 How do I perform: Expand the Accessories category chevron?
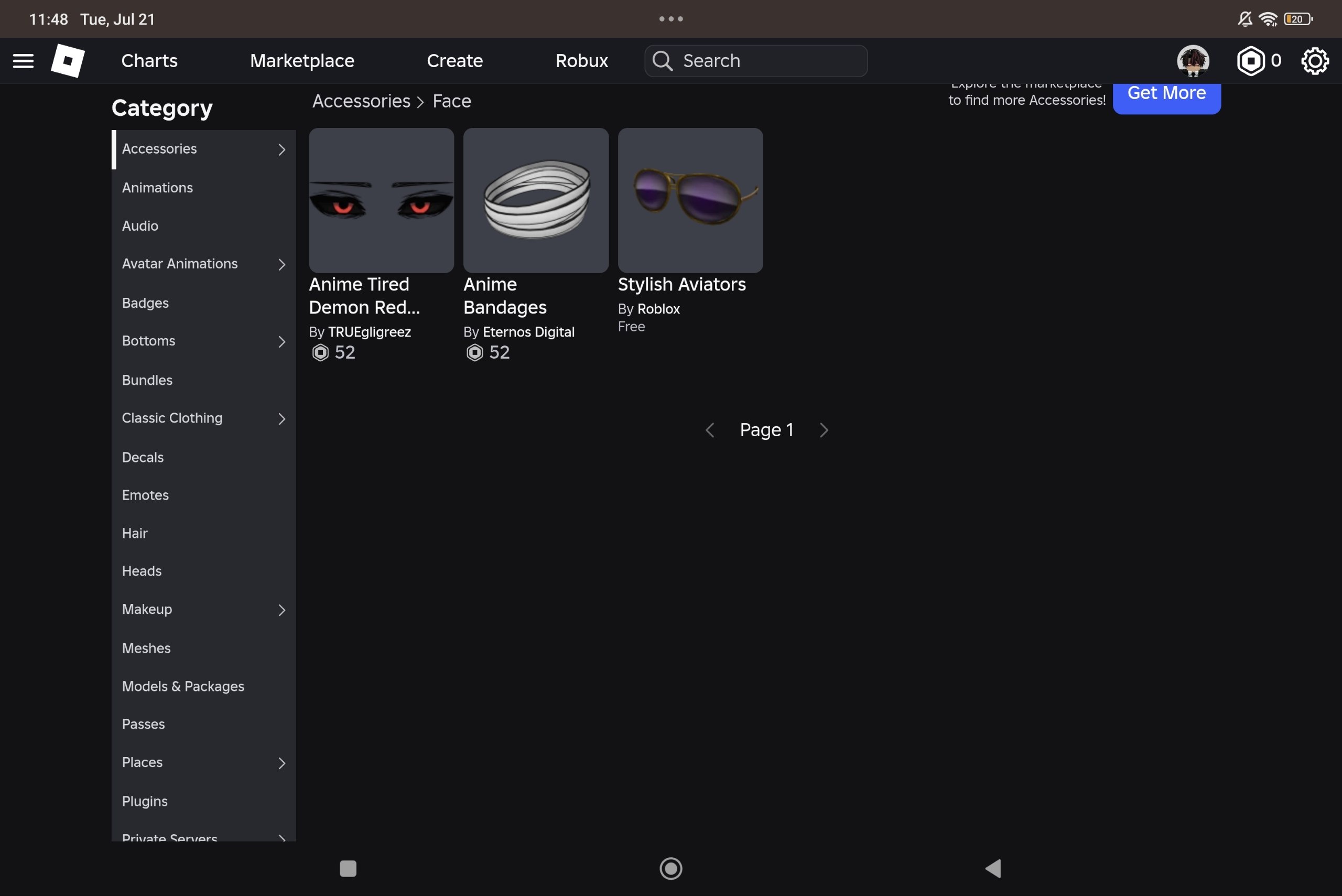(x=282, y=150)
